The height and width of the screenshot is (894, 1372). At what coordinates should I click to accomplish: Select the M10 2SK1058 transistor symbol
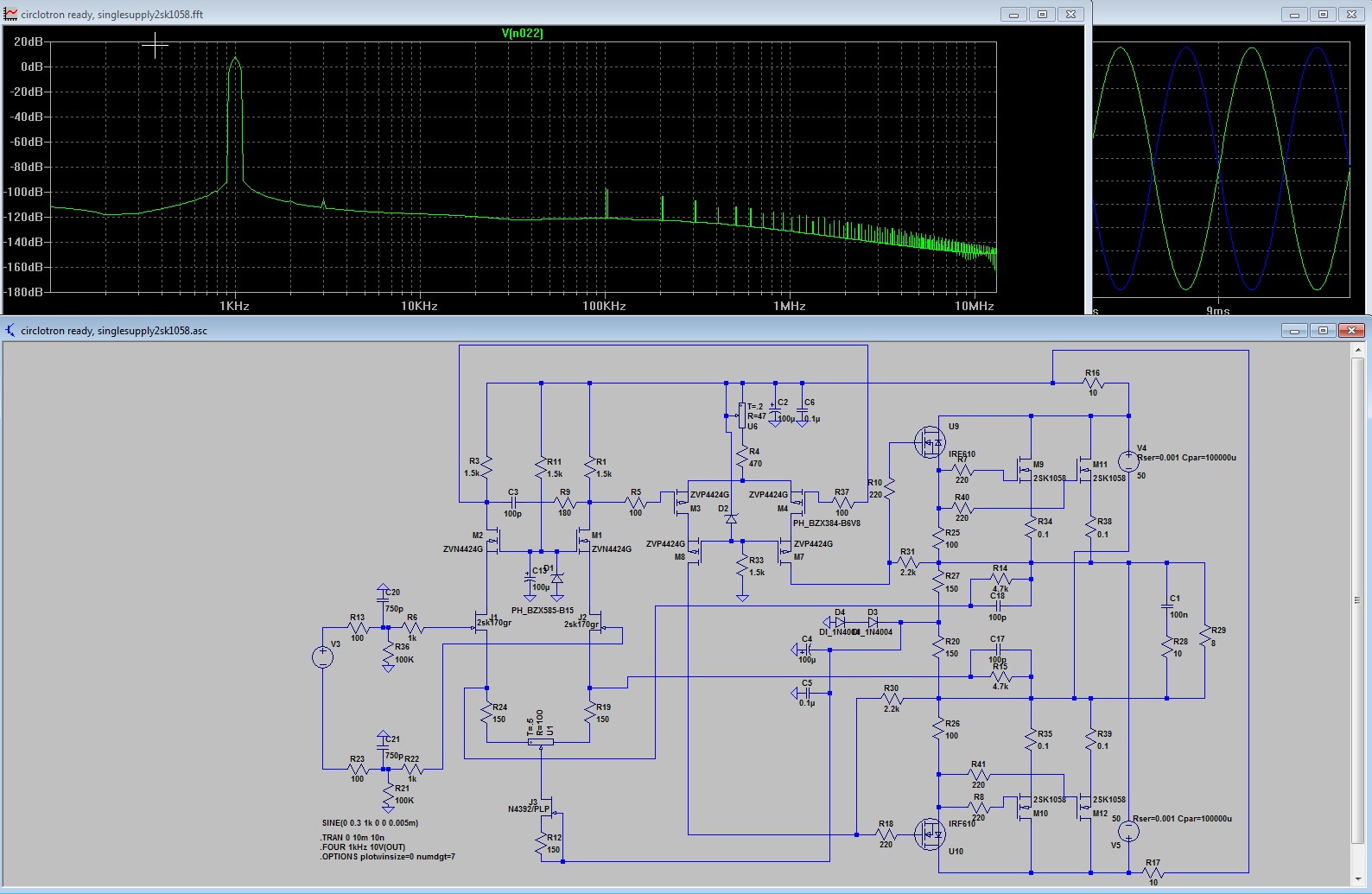(1024, 808)
